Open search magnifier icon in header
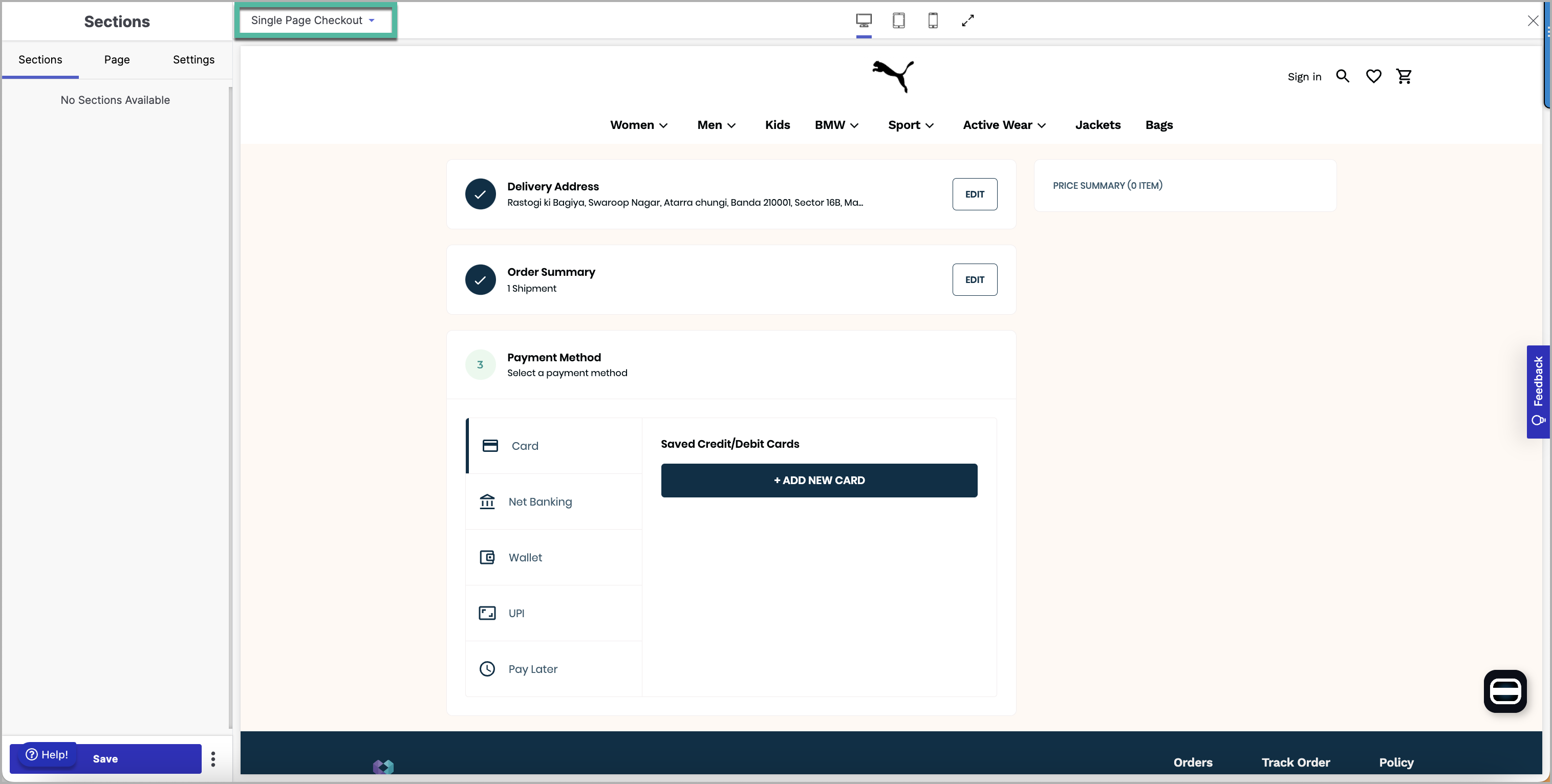Image resolution: width=1552 pixels, height=784 pixels. (x=1342, y=76)
